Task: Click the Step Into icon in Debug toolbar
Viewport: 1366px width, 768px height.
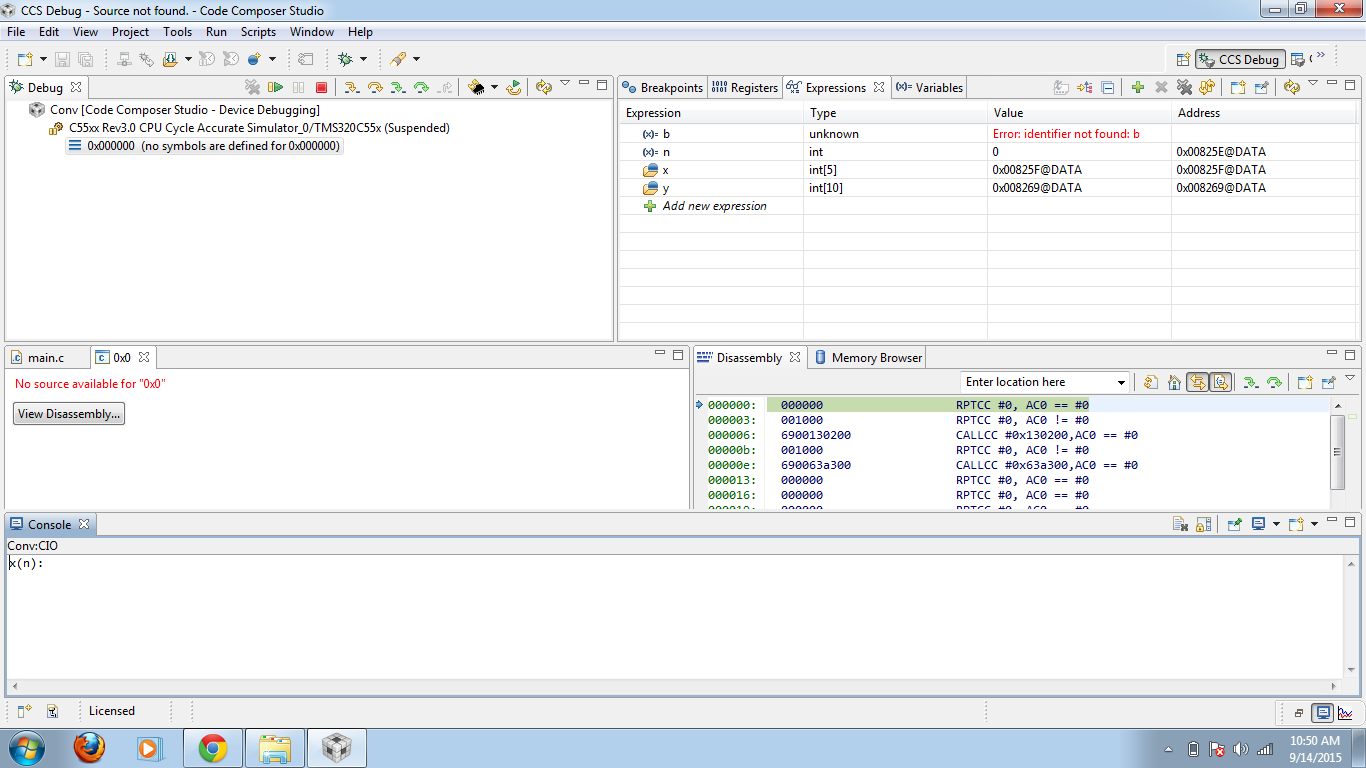Action: 351,87
